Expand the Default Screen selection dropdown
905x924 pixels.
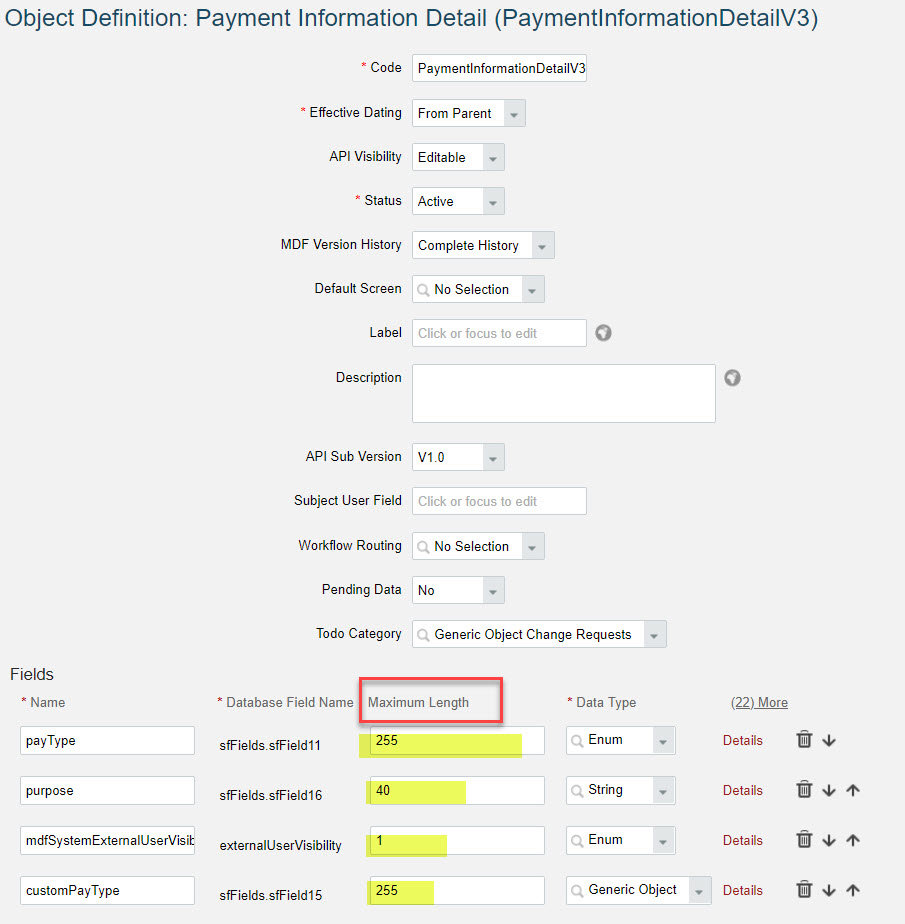[533, 290]
